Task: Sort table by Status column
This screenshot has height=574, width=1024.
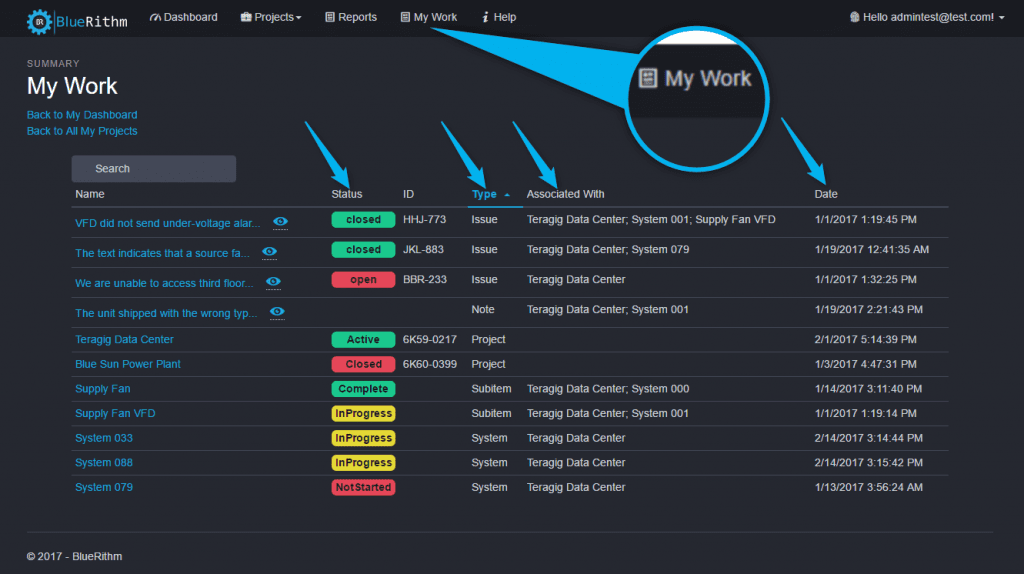Action: (x=346, y=194)
